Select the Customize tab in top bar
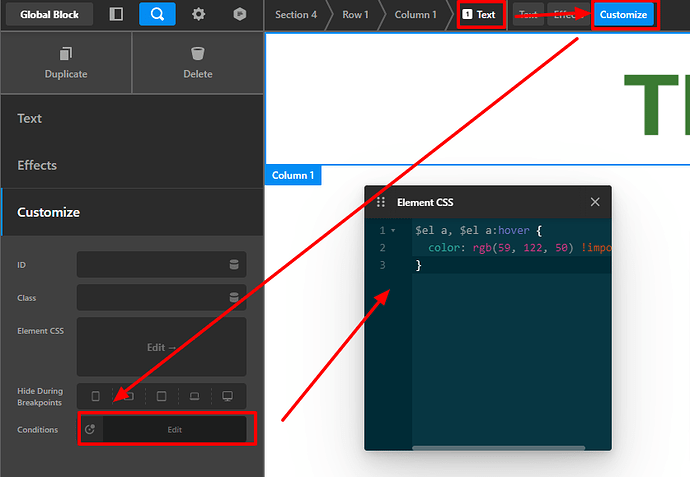The image size is (690, 477). 624,15
